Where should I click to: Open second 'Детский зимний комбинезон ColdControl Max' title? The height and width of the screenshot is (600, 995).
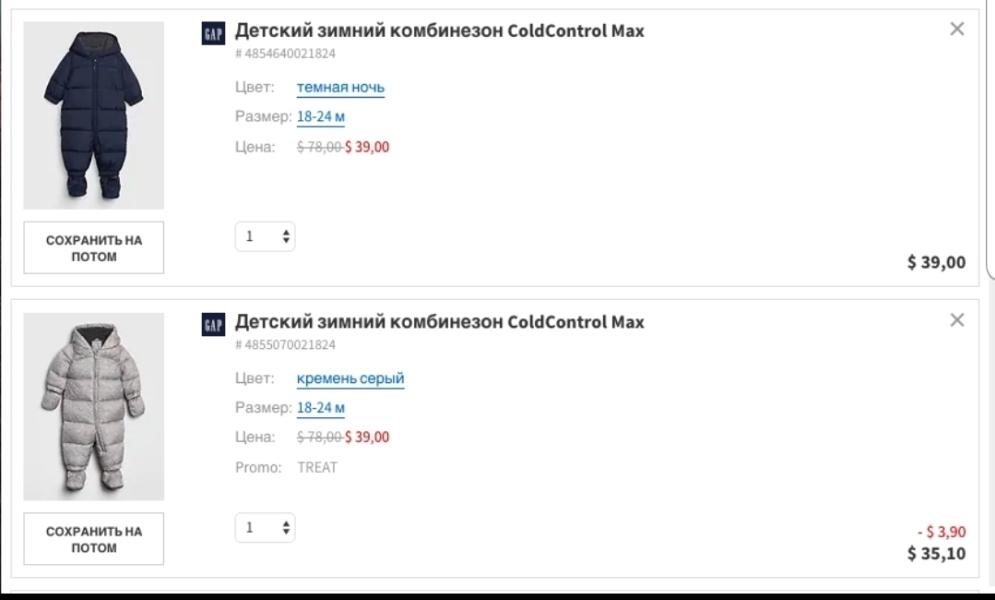[x=439, y=322]
